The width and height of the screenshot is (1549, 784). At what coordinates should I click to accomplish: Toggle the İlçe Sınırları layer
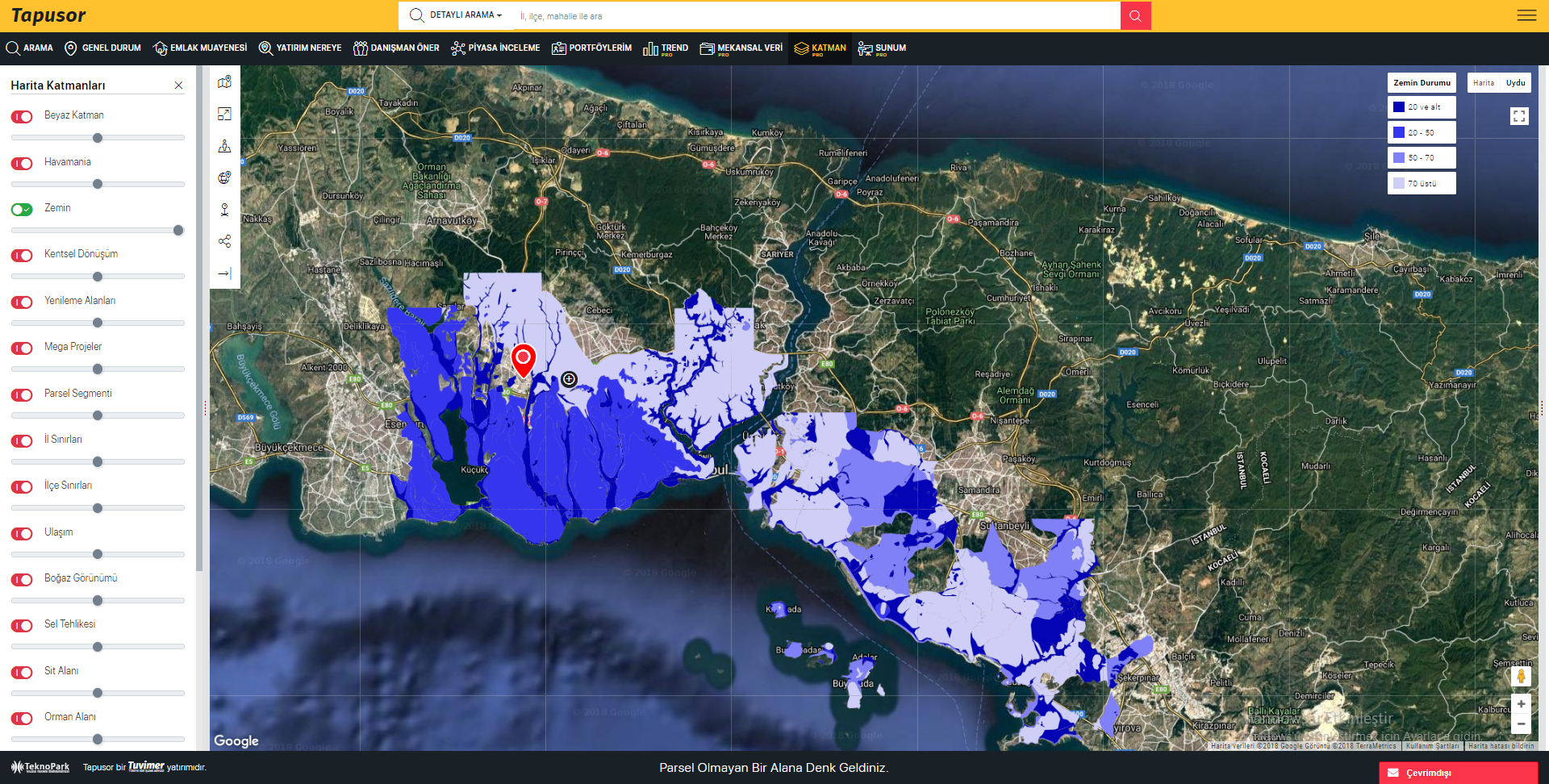tap(22, 487)
